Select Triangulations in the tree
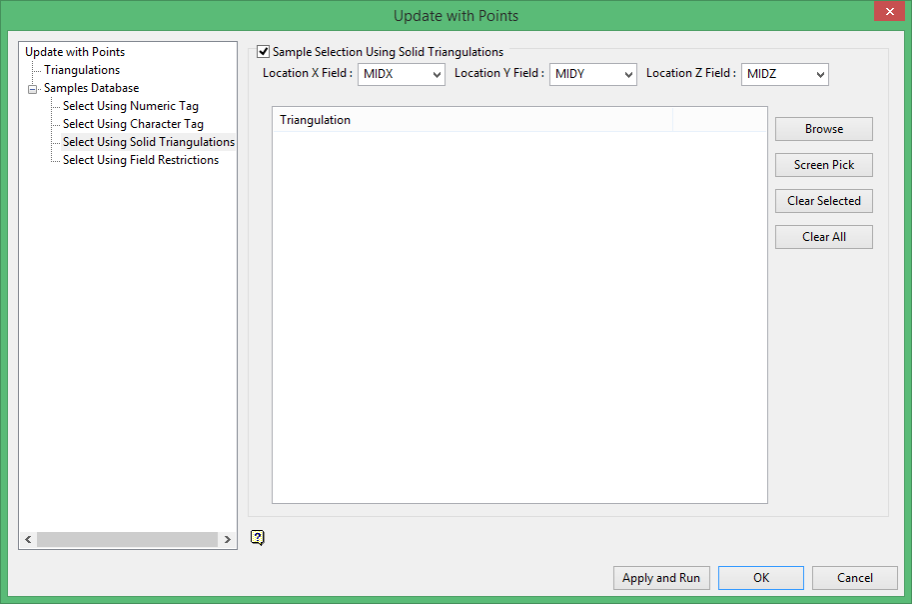This screenshot has height=604, width=912. 82,70
